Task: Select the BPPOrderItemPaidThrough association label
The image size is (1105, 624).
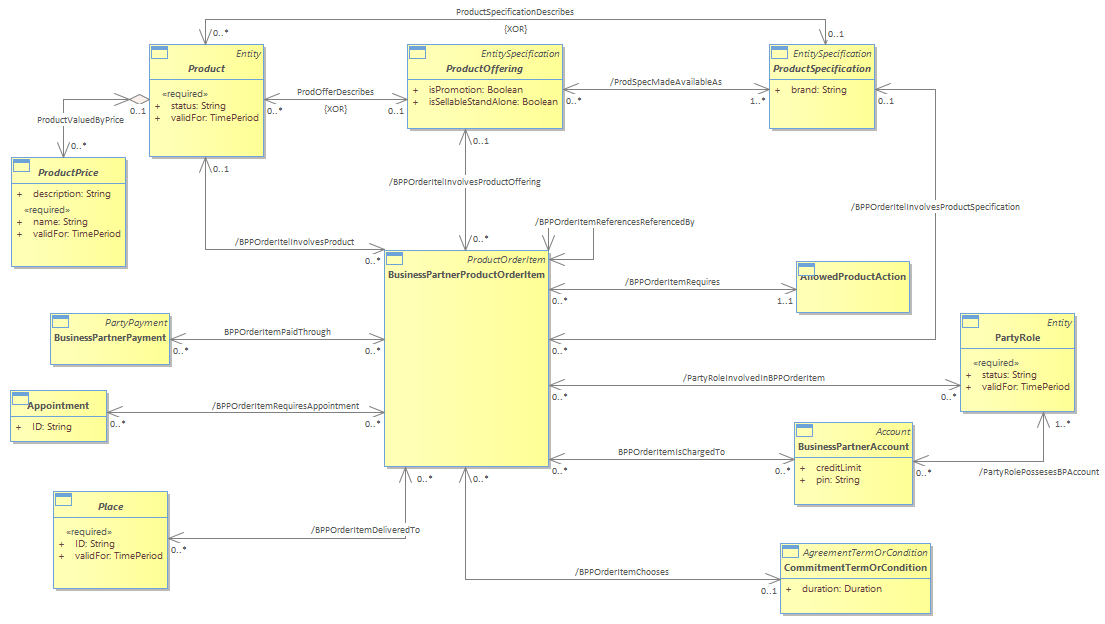Action: coord(278,332)
